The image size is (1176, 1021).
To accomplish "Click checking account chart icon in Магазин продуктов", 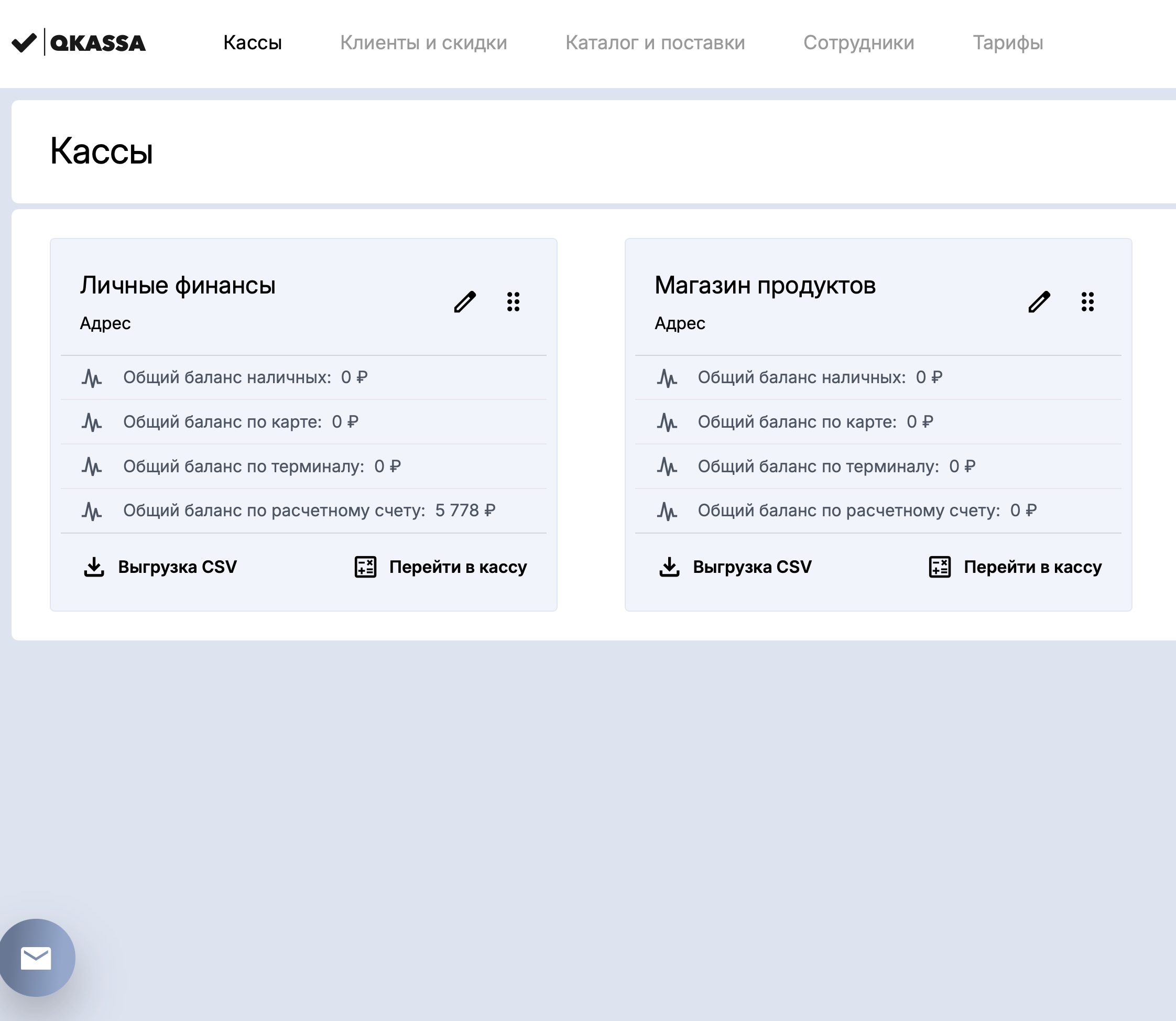I will pos(667,510).
